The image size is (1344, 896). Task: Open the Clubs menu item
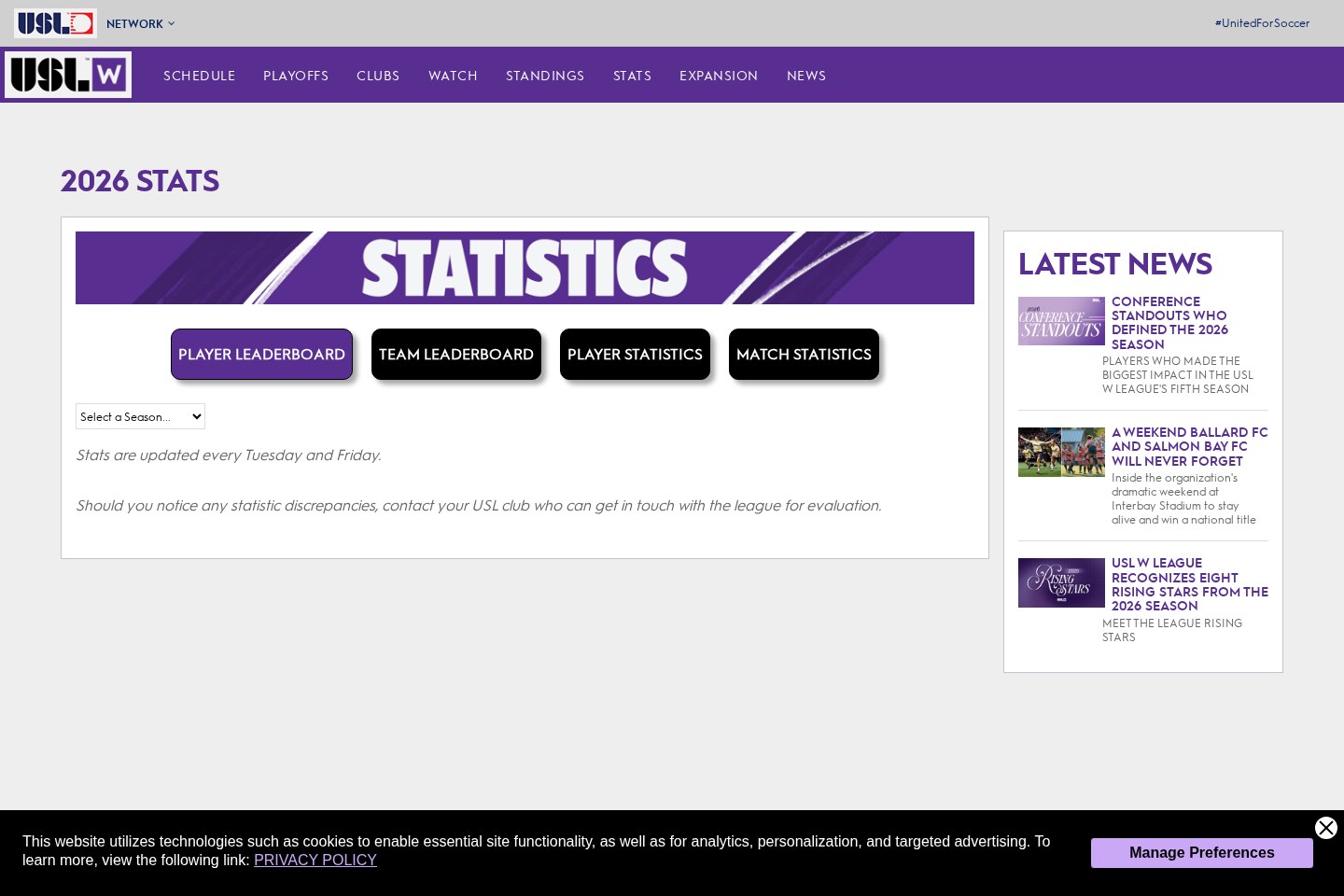[378, 76]
